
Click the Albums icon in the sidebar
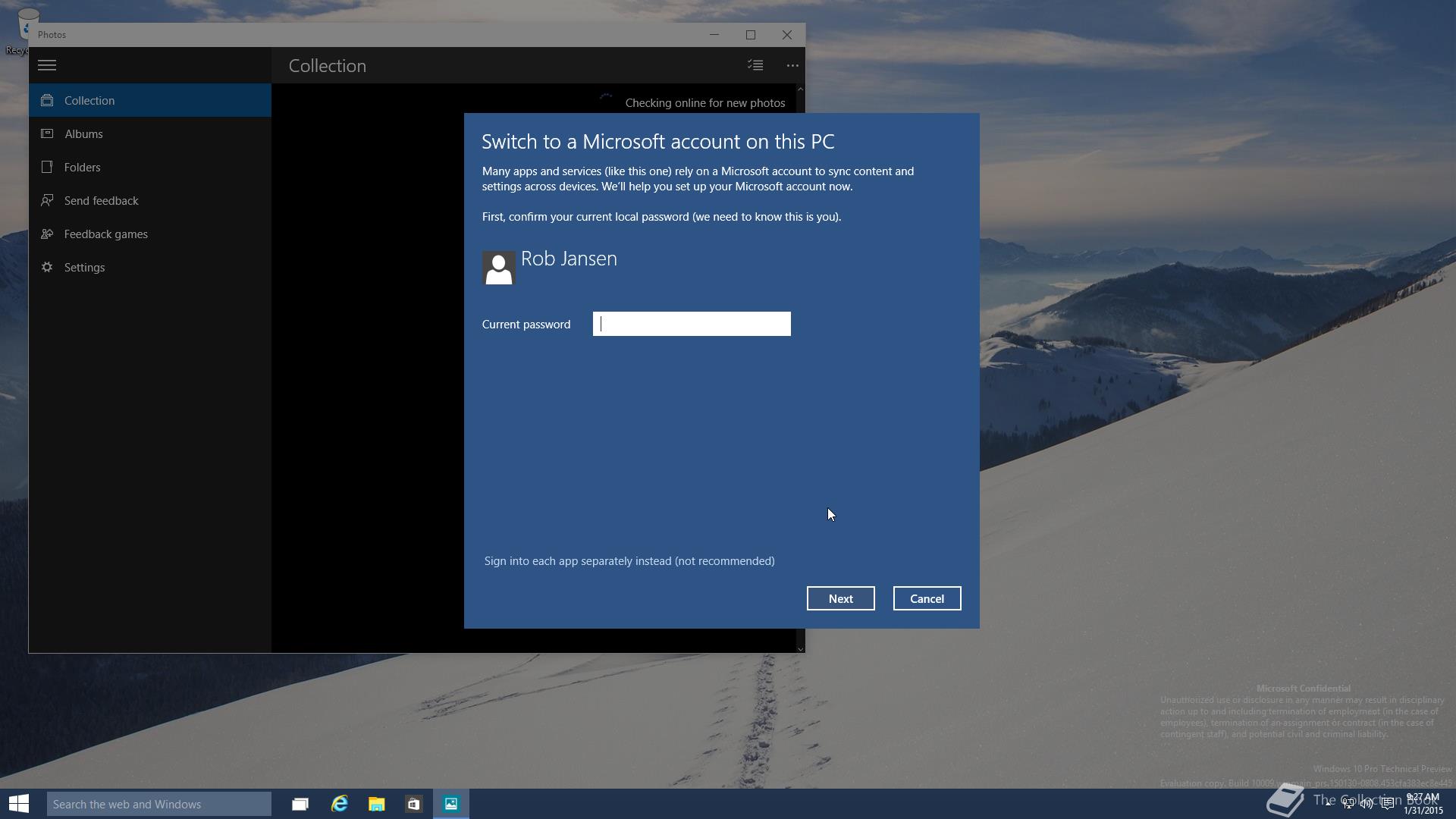[47, 133]
